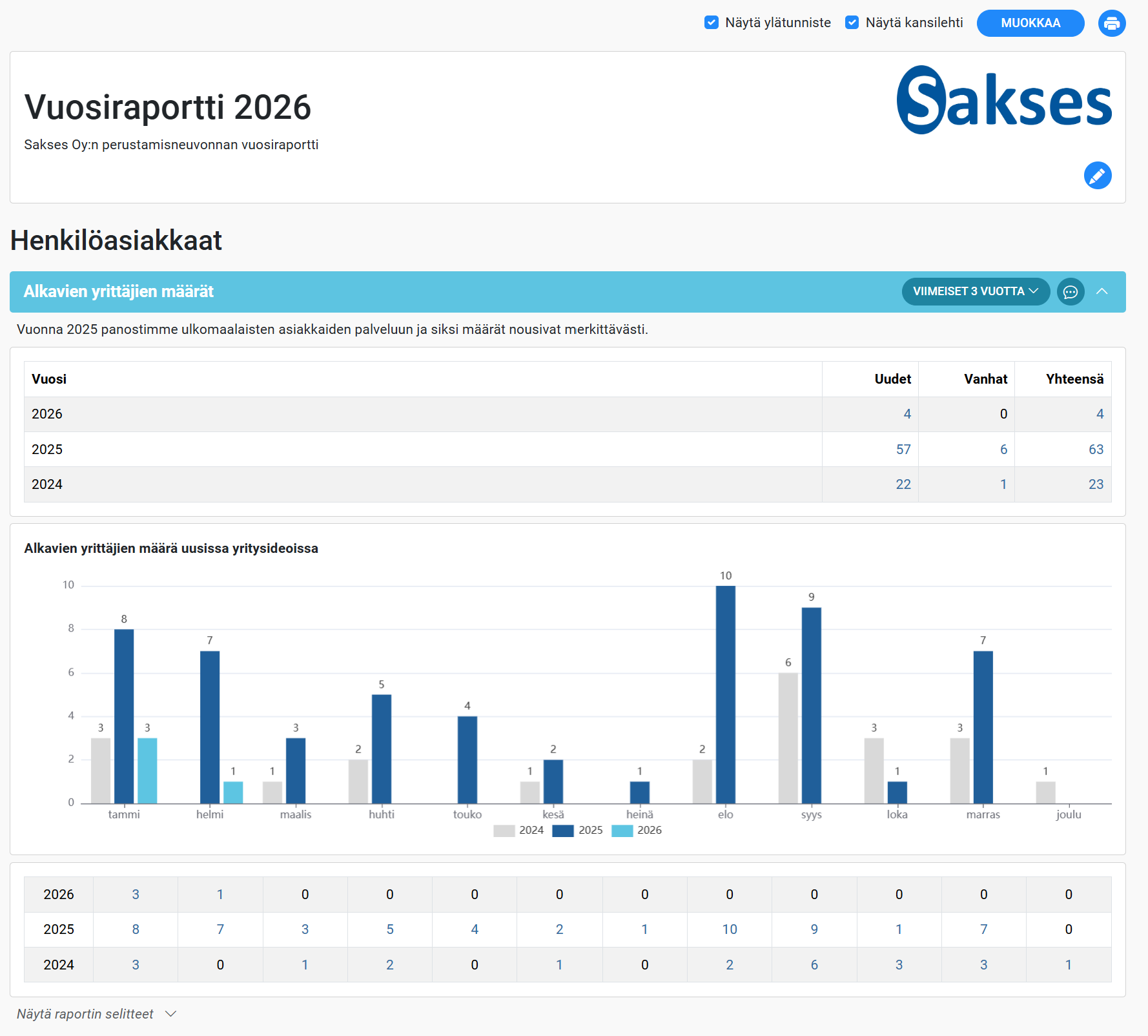Open 2024 Yhteensä value 23
Viewport: 1148px width, 1036px height.
point(1096,484)
